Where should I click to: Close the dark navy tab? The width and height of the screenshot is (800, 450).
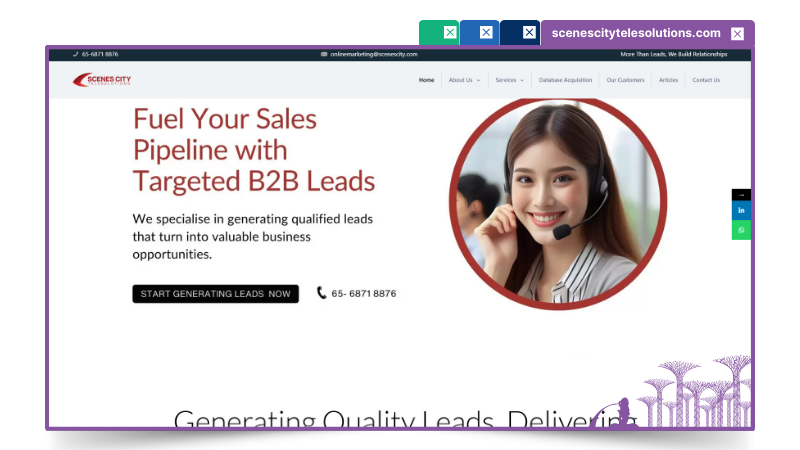529,32
